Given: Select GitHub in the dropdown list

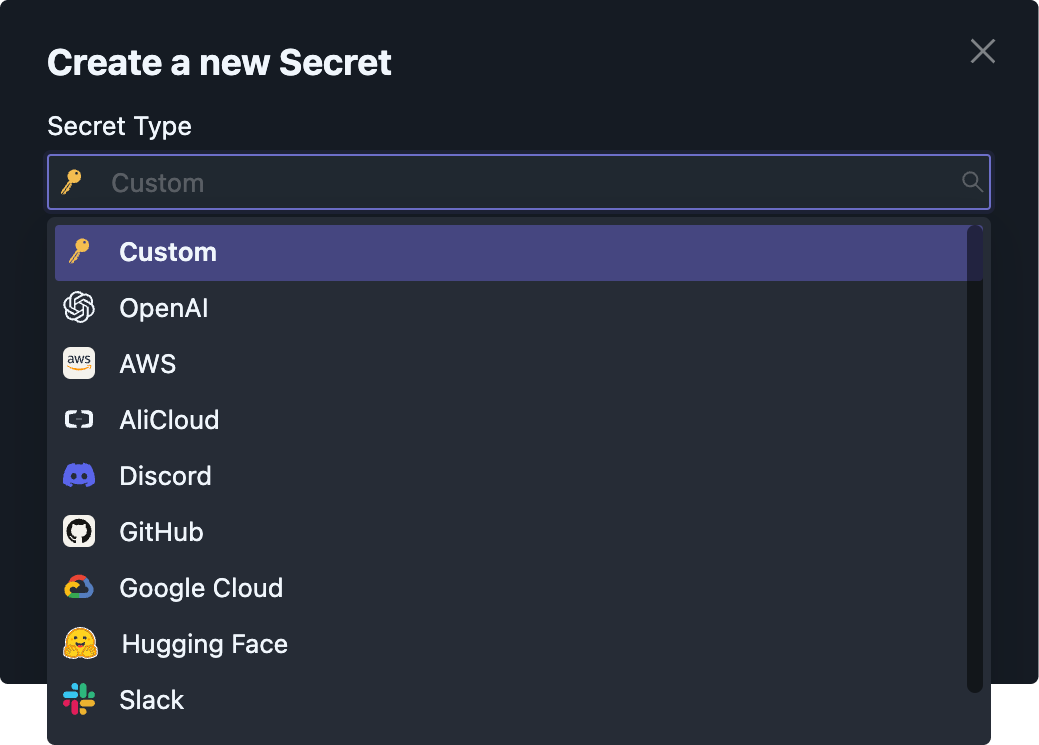Looking at the screenshot, I should 161,532.
